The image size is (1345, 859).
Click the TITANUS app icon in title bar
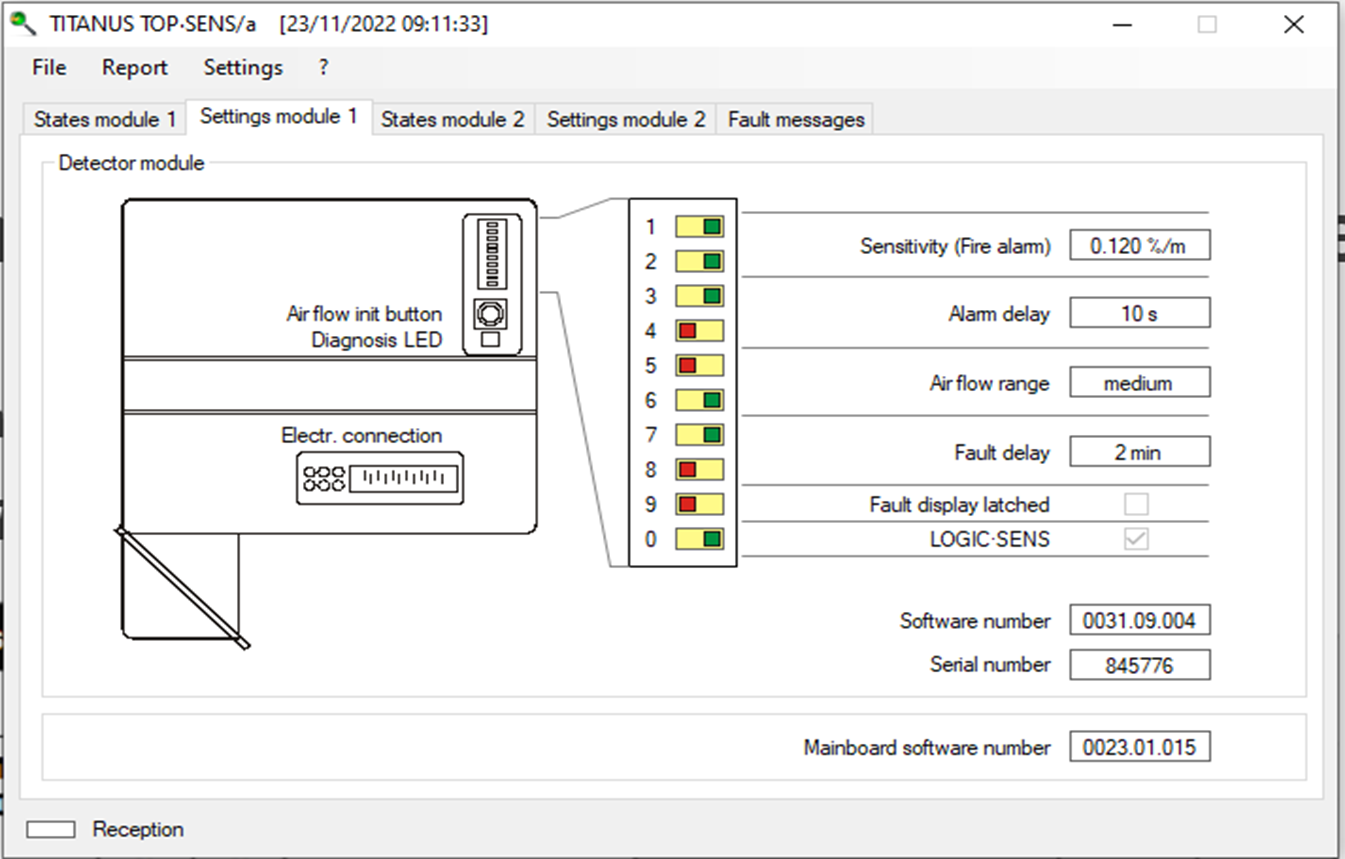[22, 24]
